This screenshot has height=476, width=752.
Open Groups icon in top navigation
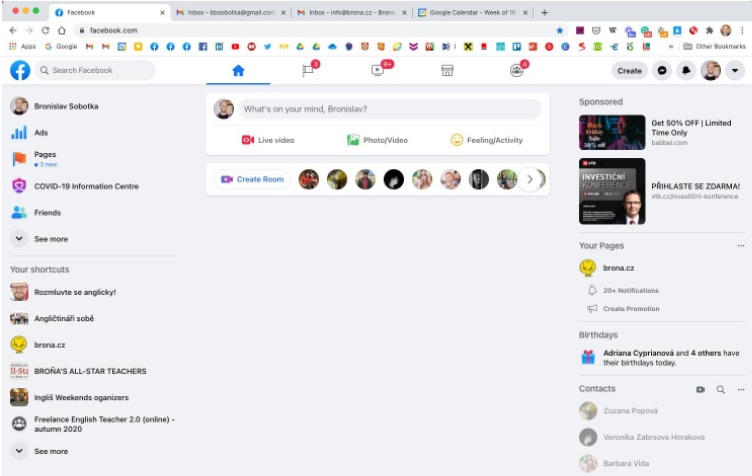click(x=517, y=70)
